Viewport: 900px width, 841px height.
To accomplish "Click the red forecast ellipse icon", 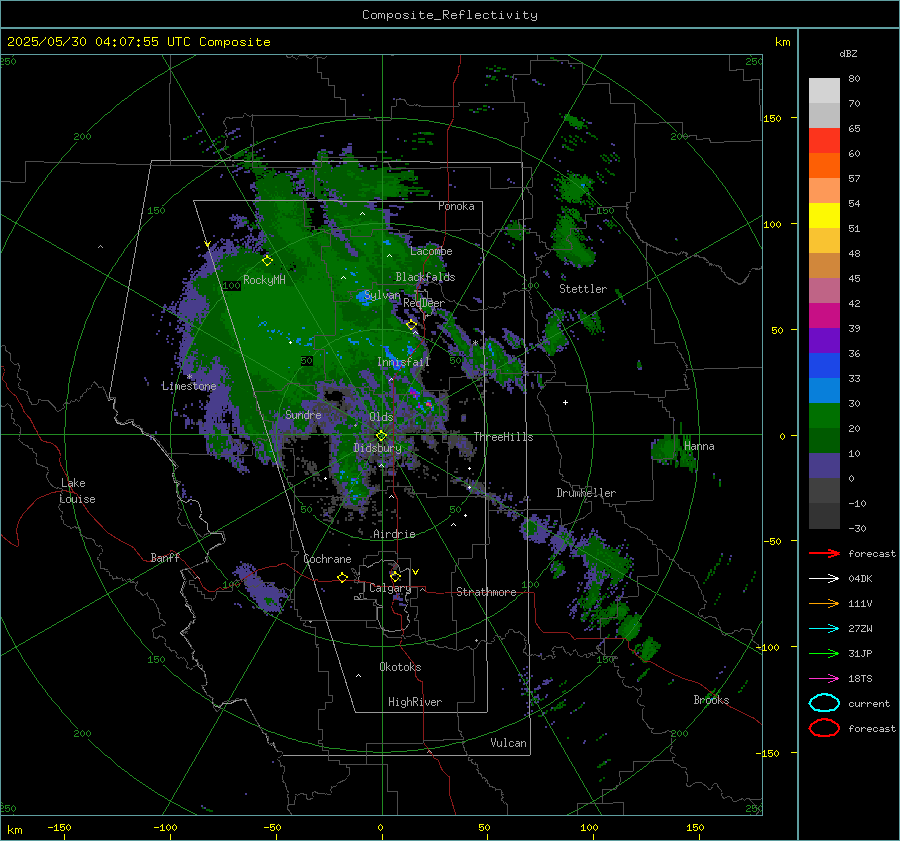I will pos(824,728).
